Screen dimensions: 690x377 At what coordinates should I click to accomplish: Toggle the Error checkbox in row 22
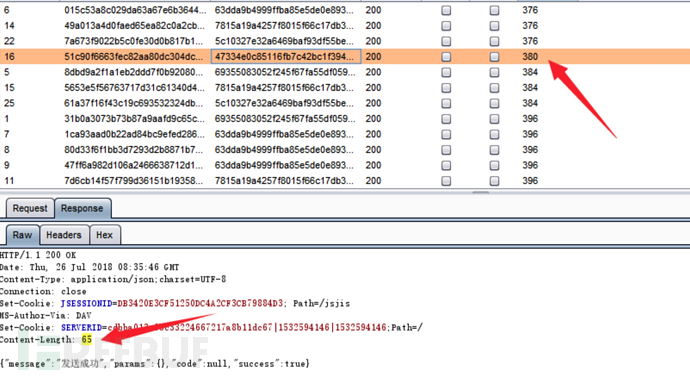446,41
